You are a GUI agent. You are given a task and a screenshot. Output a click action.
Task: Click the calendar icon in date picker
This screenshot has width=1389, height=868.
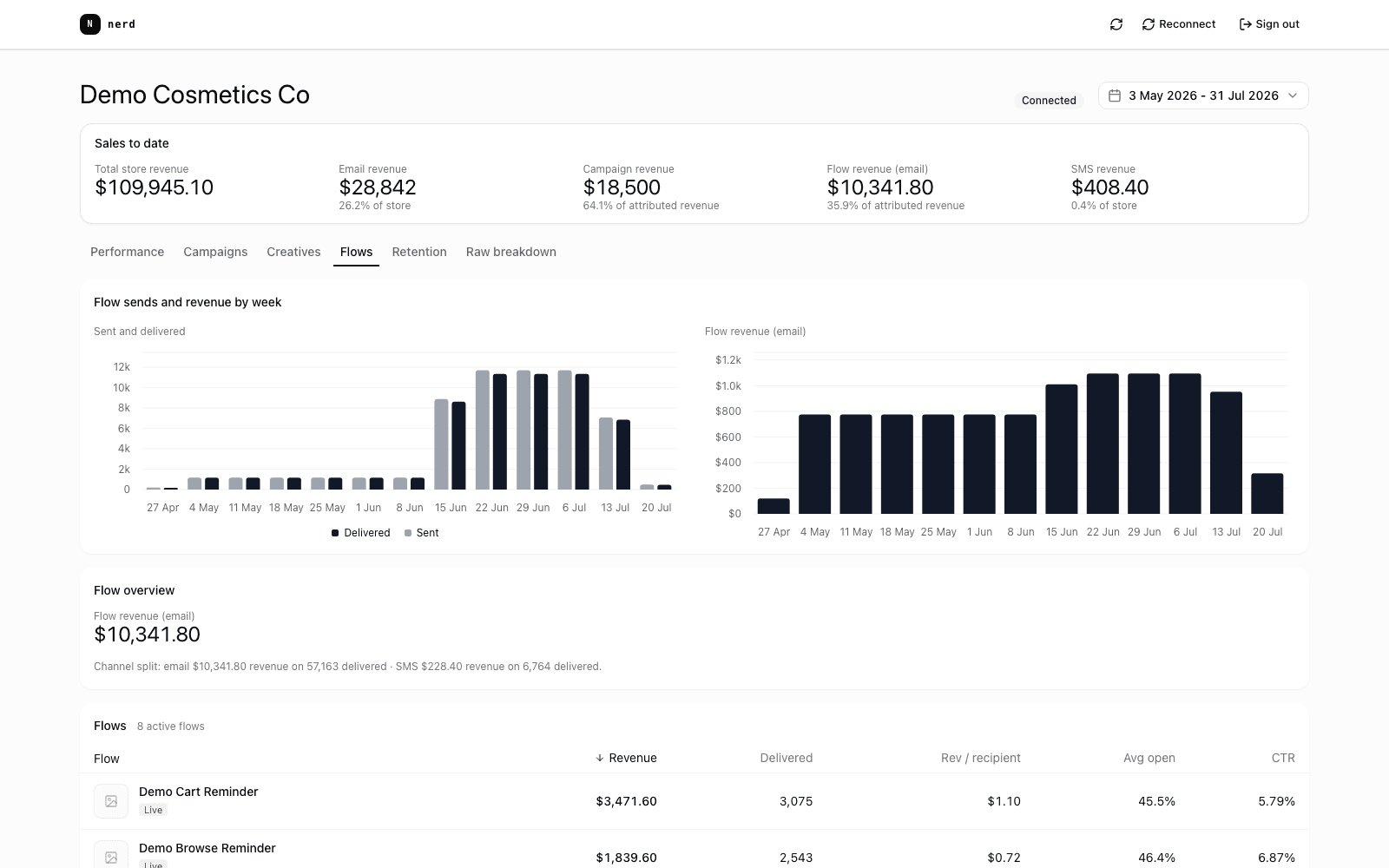(1115, 95)
